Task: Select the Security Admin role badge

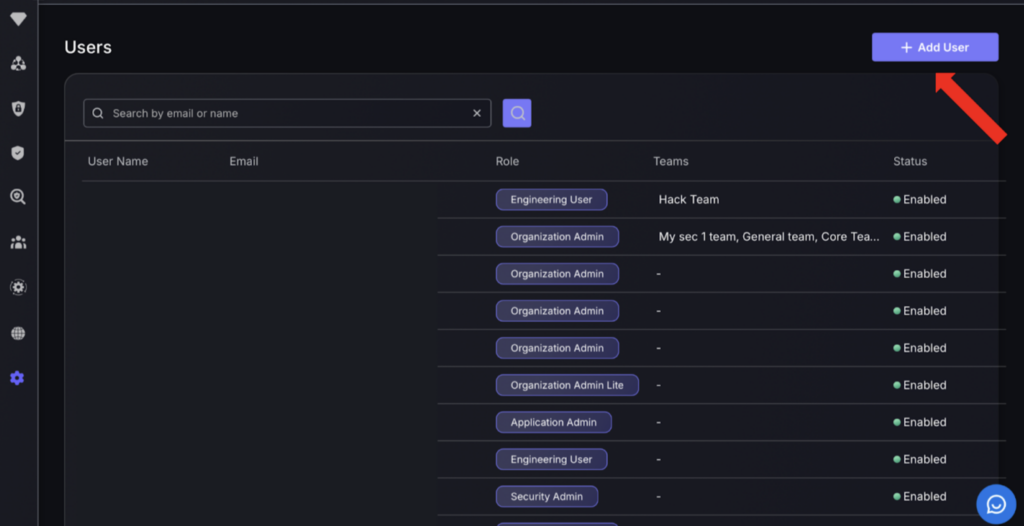Action: pos(547,497)
